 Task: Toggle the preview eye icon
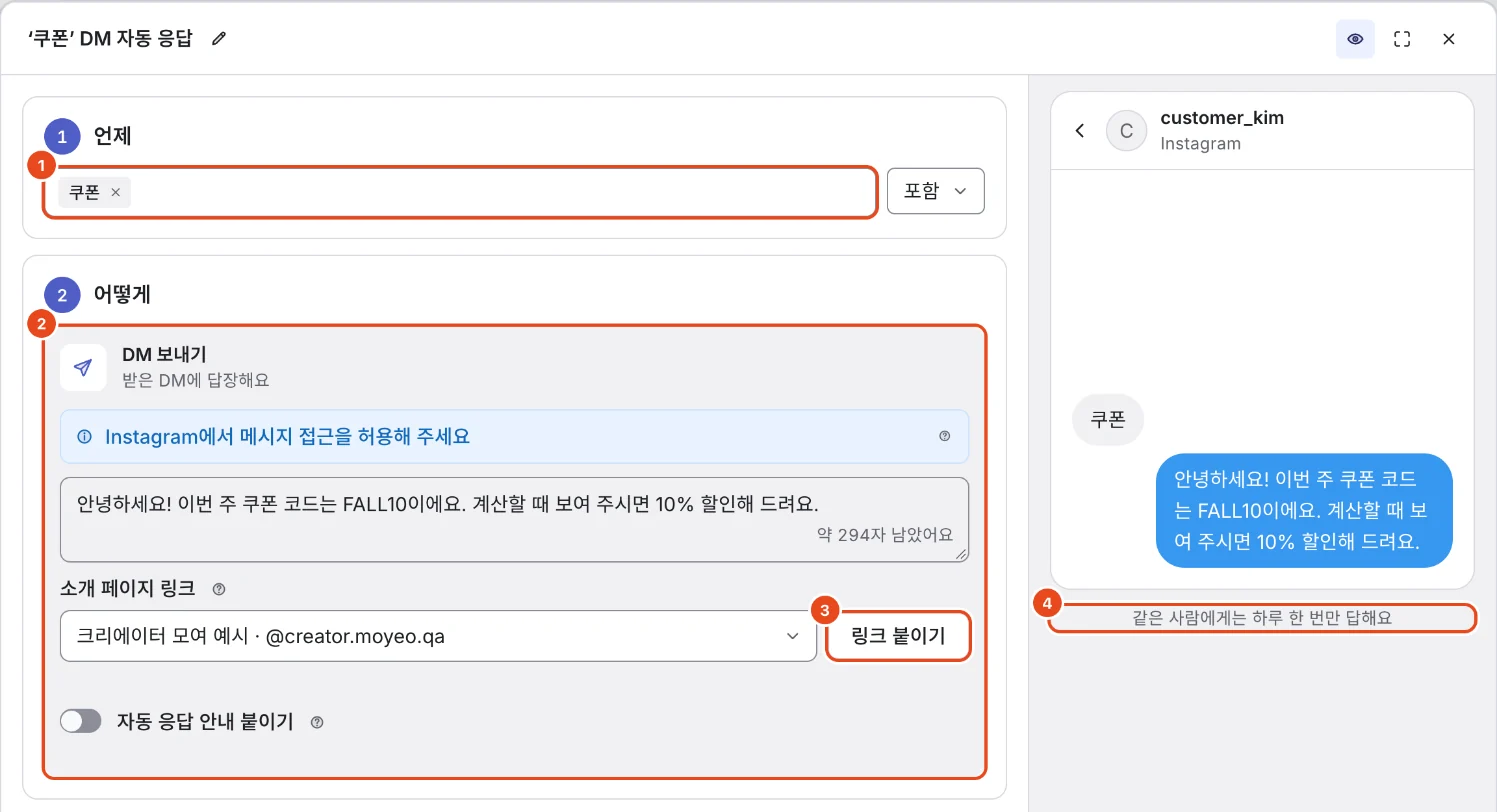tap(1355, 39)
